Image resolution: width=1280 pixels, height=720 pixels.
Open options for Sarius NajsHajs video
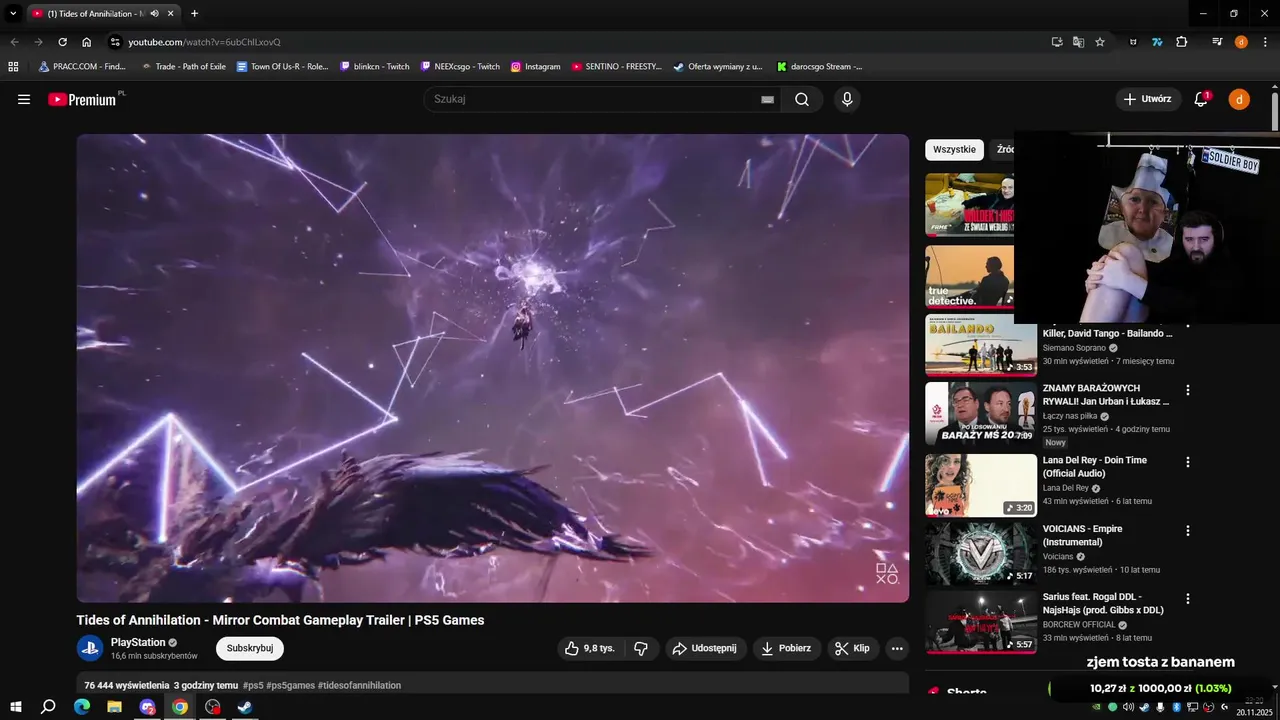point(1188,598)
